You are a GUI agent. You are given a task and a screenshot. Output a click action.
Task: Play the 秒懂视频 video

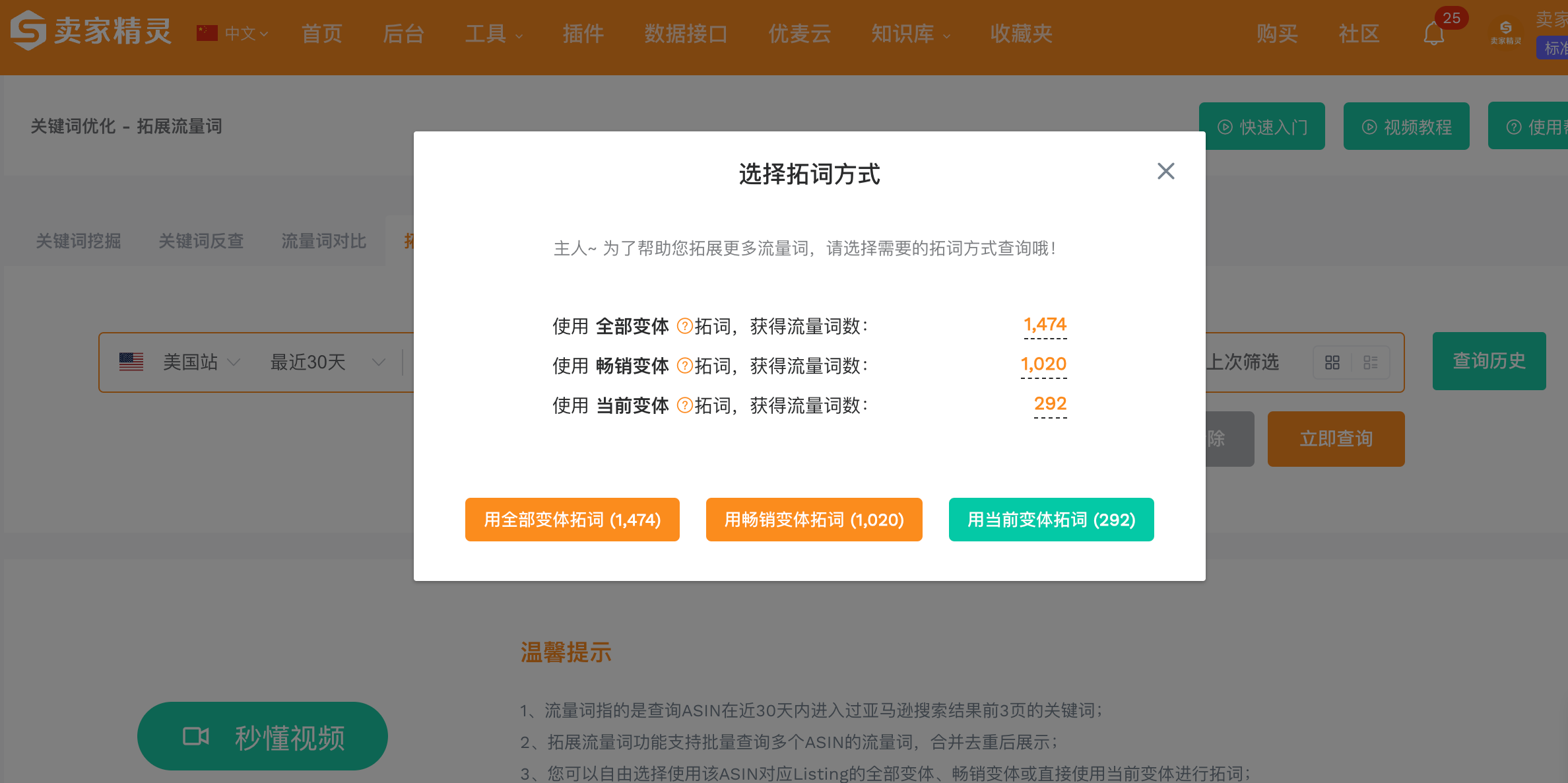click(x=263, y=736)
